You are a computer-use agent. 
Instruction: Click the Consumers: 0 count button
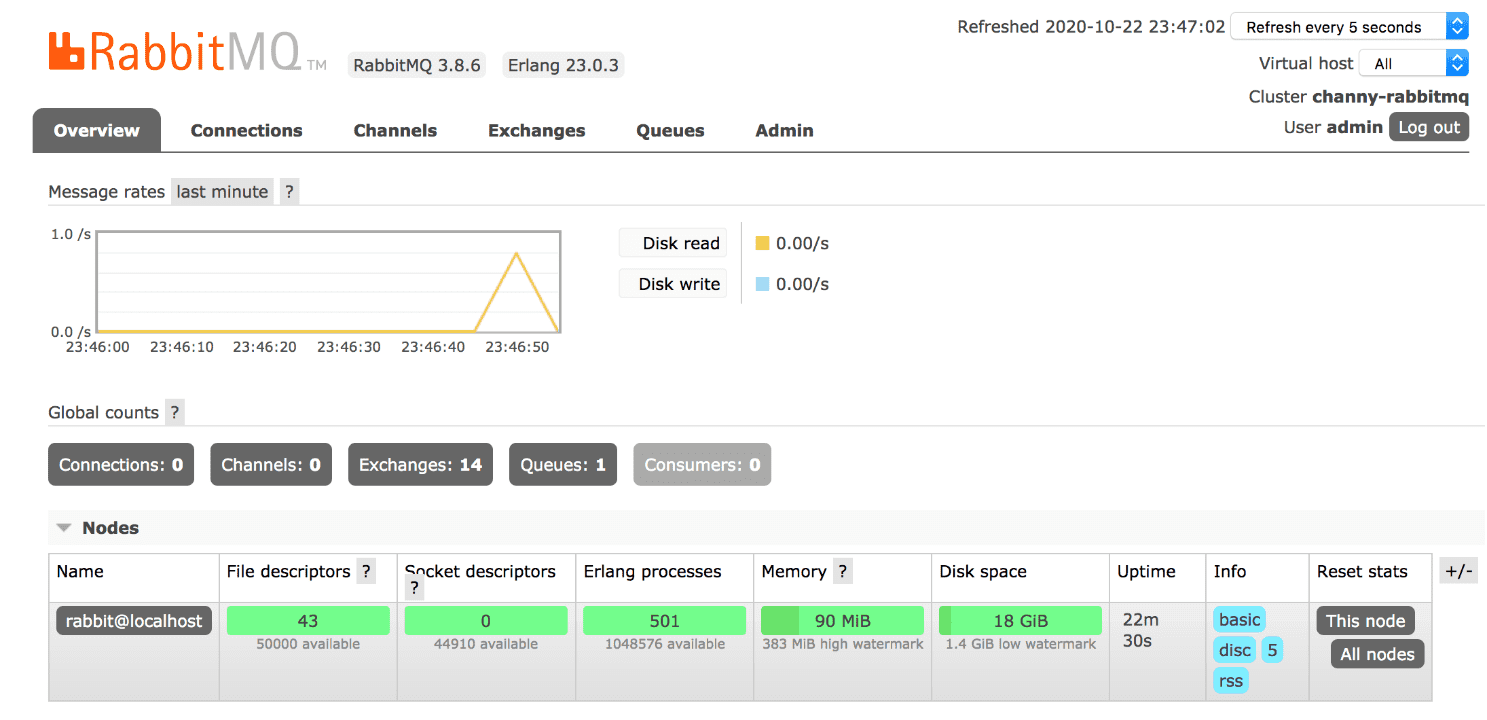click(x=702, y=465)
